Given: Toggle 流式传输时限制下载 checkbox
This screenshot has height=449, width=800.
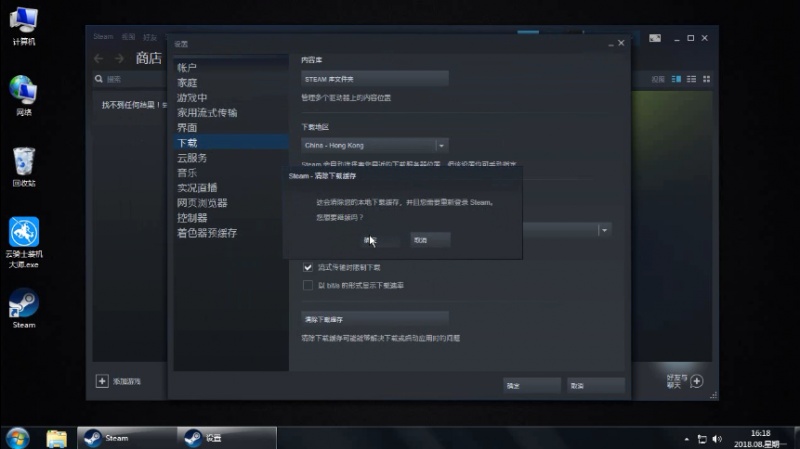Looking at the screenshot, I should (308, 267).
